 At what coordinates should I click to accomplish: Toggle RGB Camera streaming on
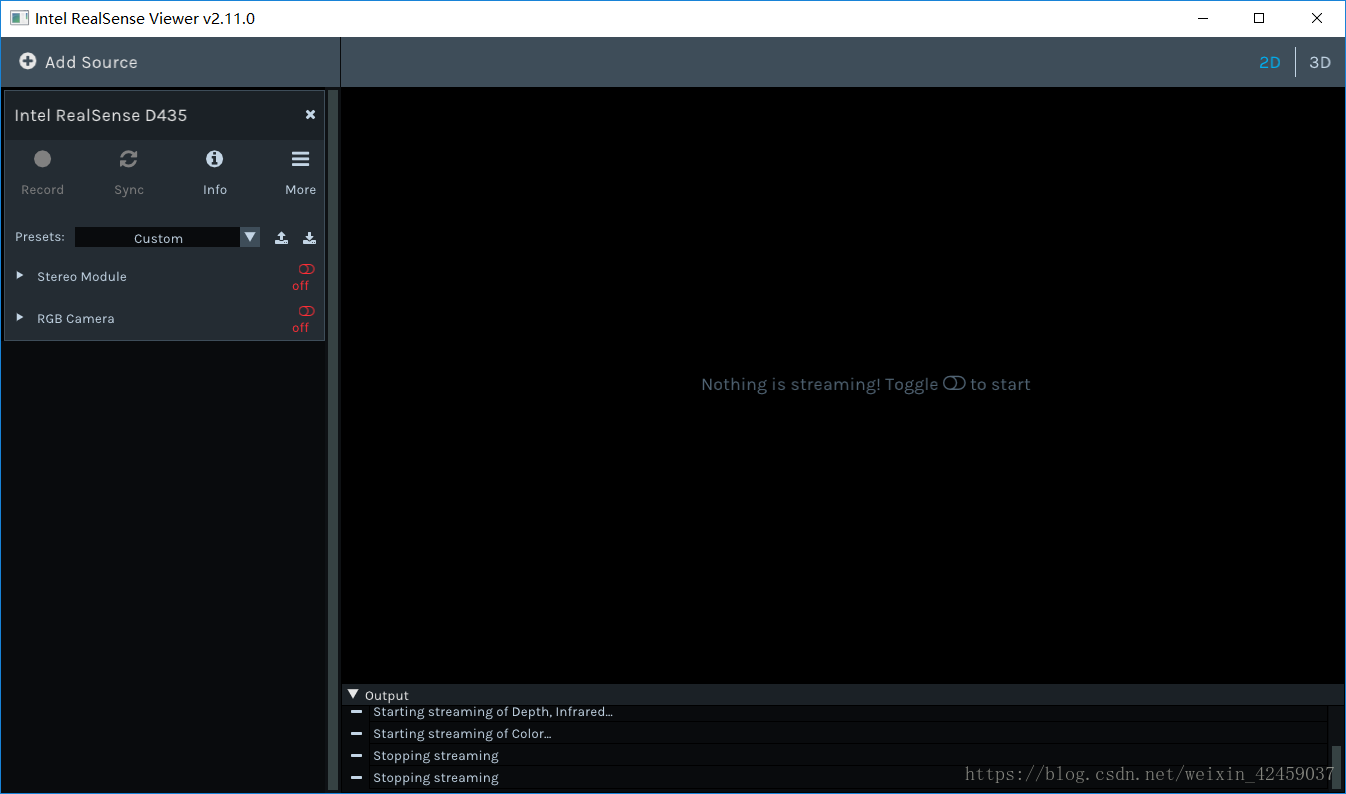point(306,311)
